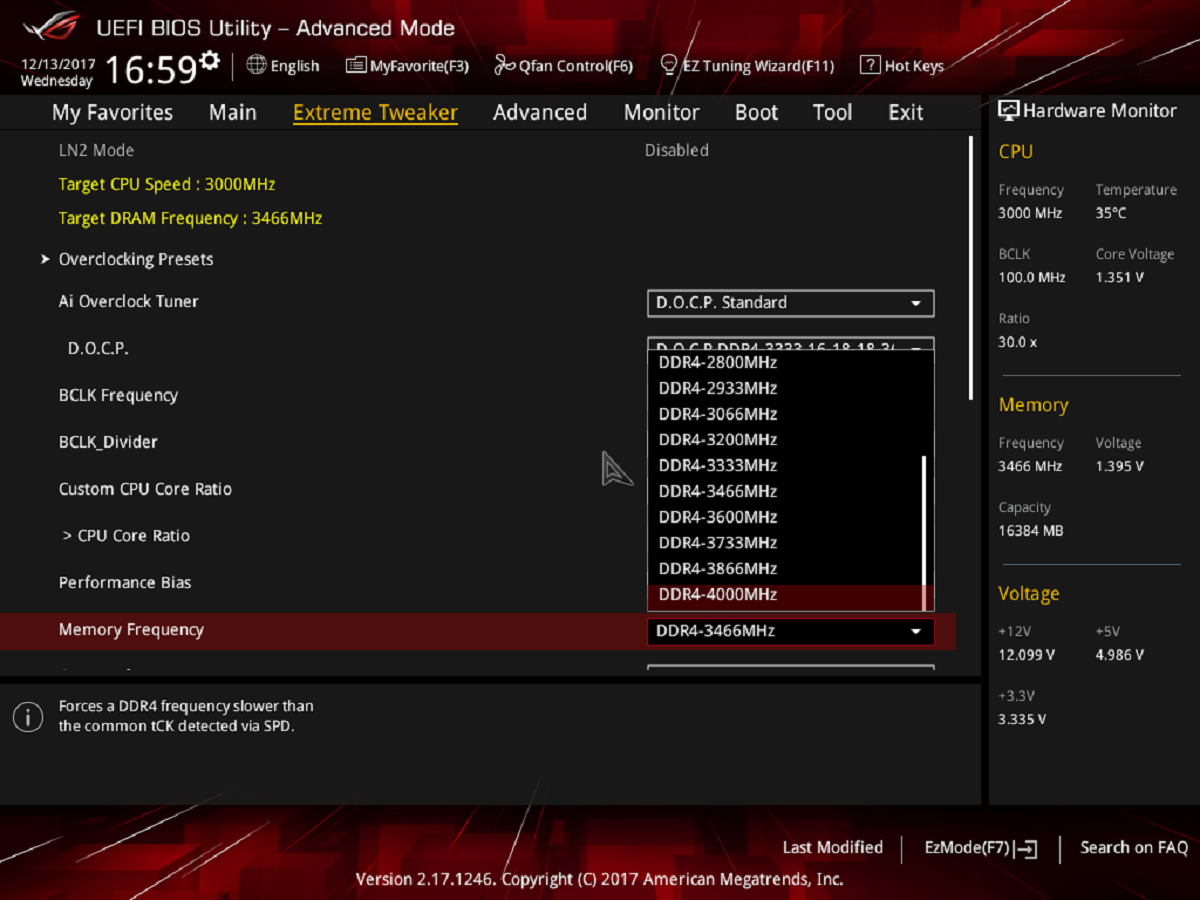Click the main settings page scrollbar

point(971,268)
